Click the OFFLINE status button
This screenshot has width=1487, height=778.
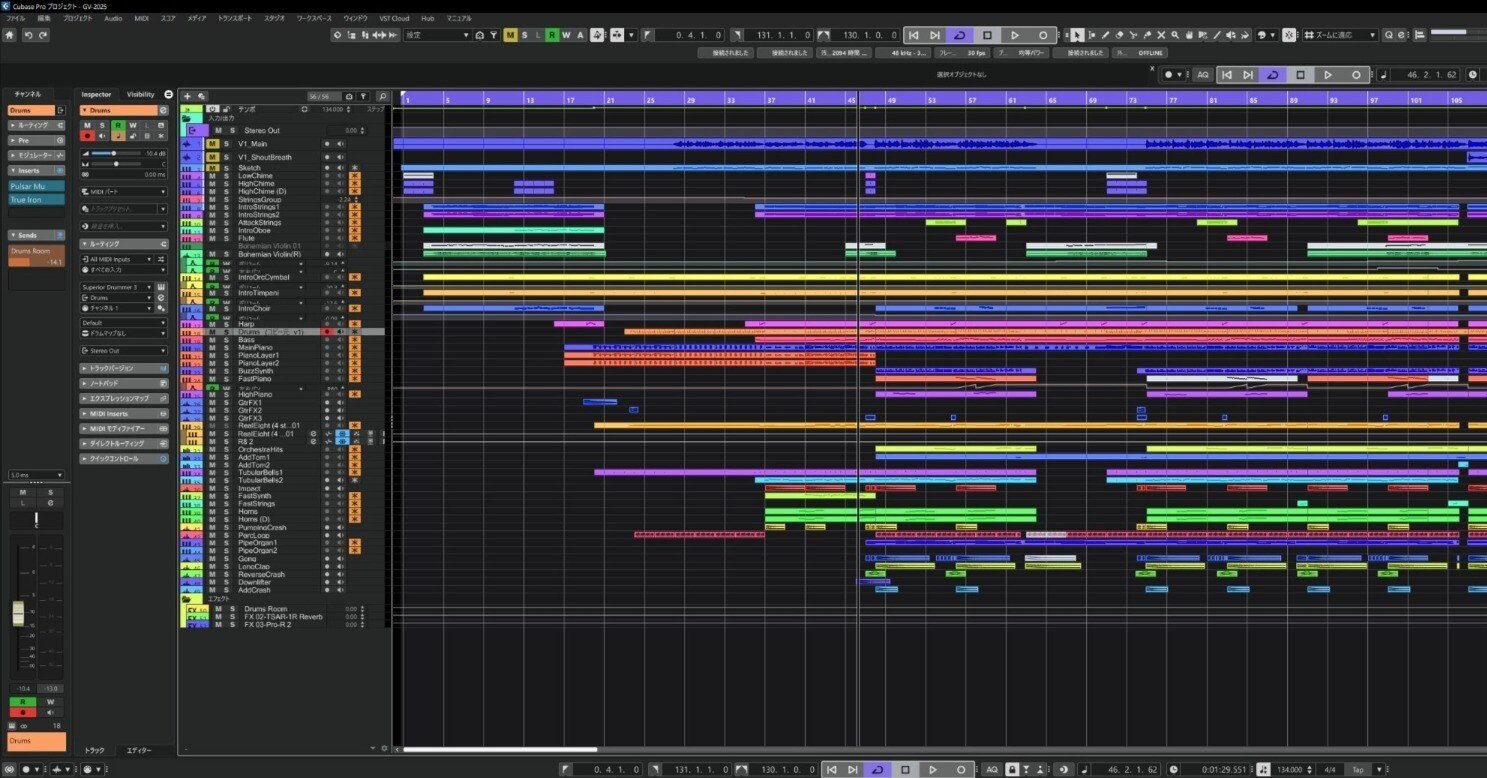point(1150,53)
